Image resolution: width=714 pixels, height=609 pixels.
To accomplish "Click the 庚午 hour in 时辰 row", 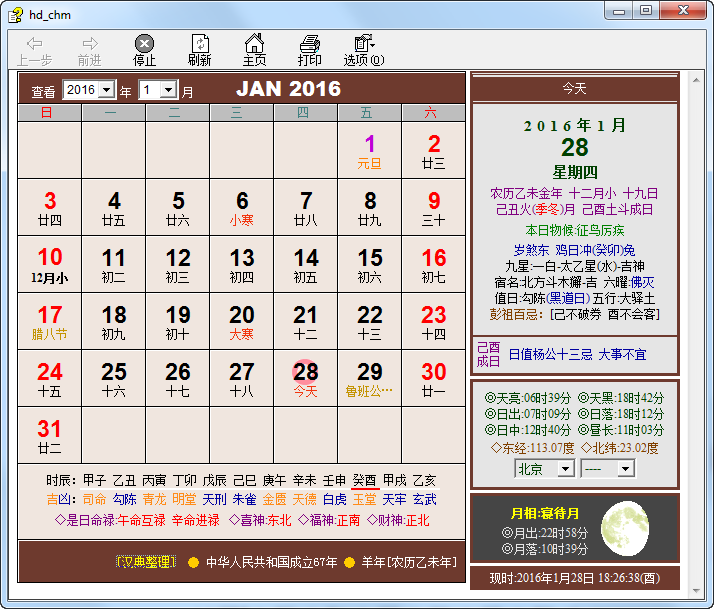I will tap(275, 480).
